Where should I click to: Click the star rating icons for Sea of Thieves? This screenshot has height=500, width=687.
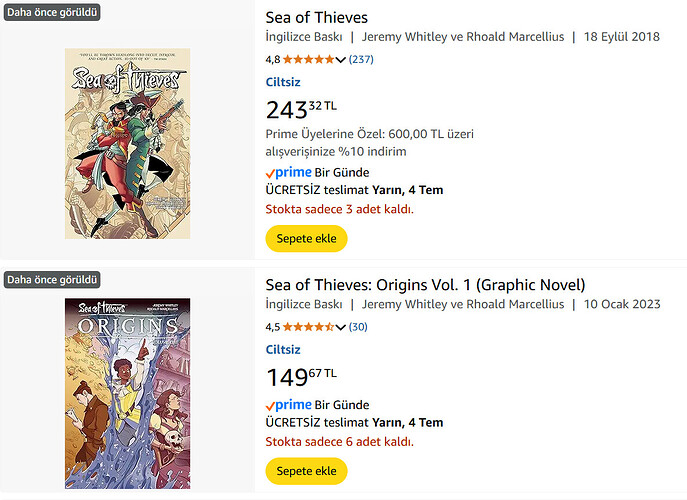click(x=309, y=59)
